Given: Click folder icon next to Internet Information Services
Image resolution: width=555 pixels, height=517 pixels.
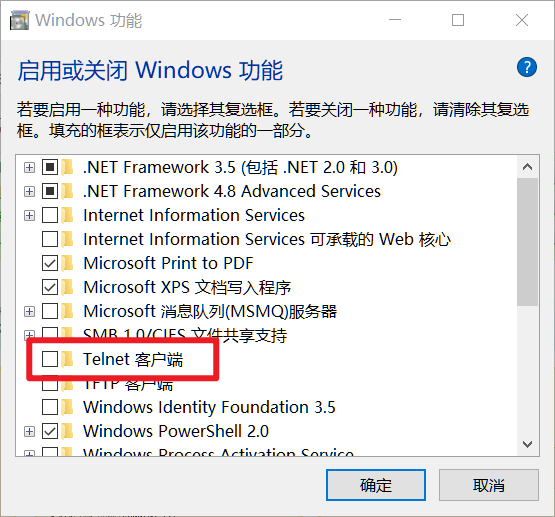Looking at the screenshot, I should 67,215.
